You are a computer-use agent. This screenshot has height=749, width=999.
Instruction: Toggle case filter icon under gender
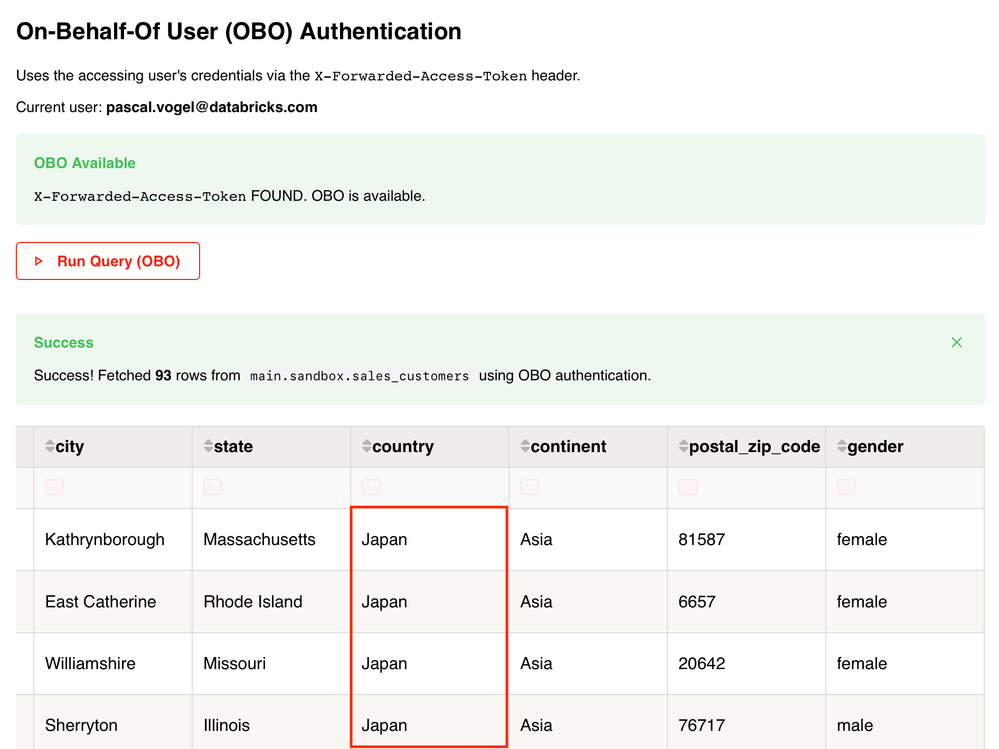tap(846, 487)
